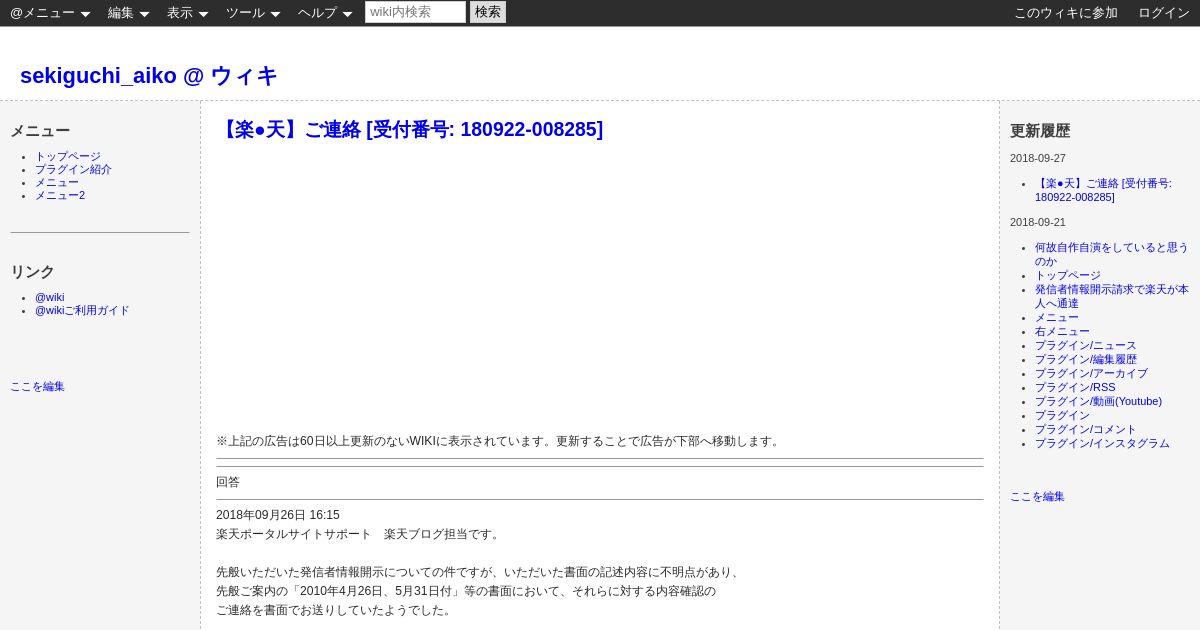Click the 回答 label text

228,482
